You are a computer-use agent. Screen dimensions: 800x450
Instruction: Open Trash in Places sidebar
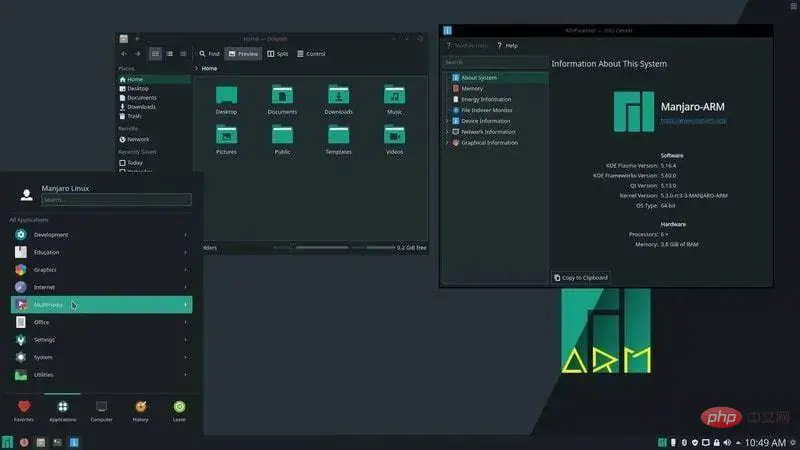pos(154,116)
